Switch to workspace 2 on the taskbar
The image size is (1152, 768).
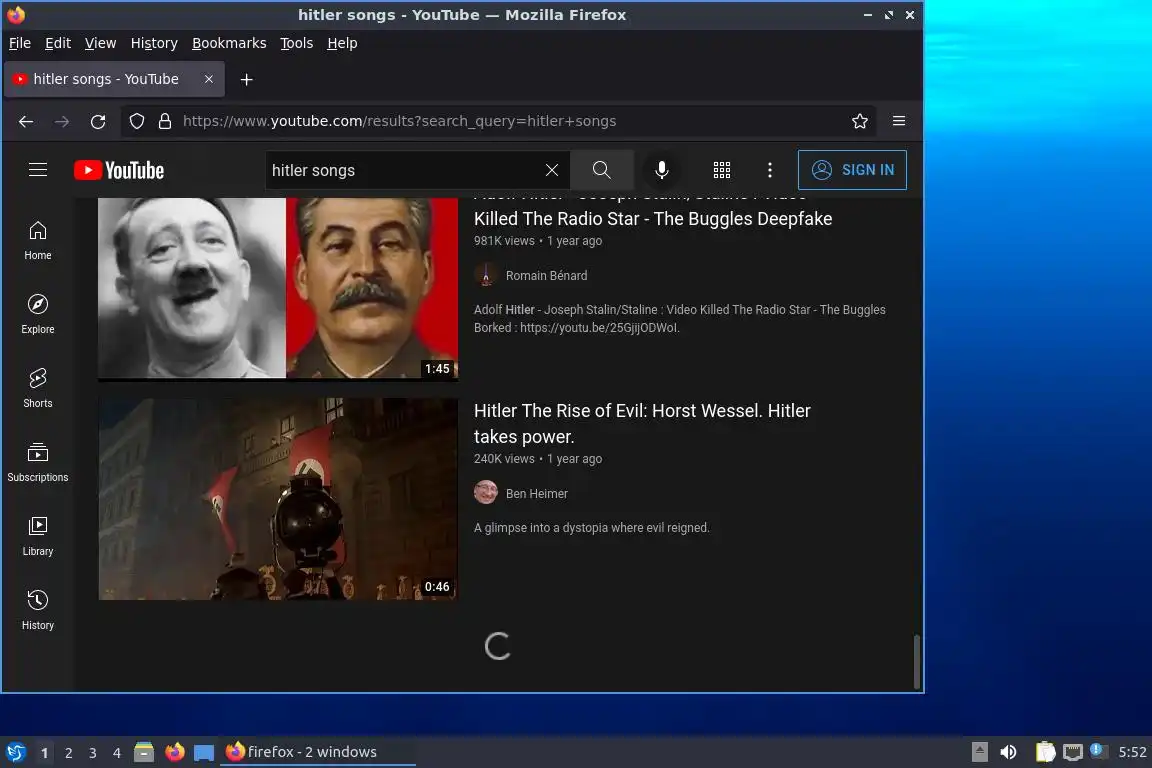(68, 753)
